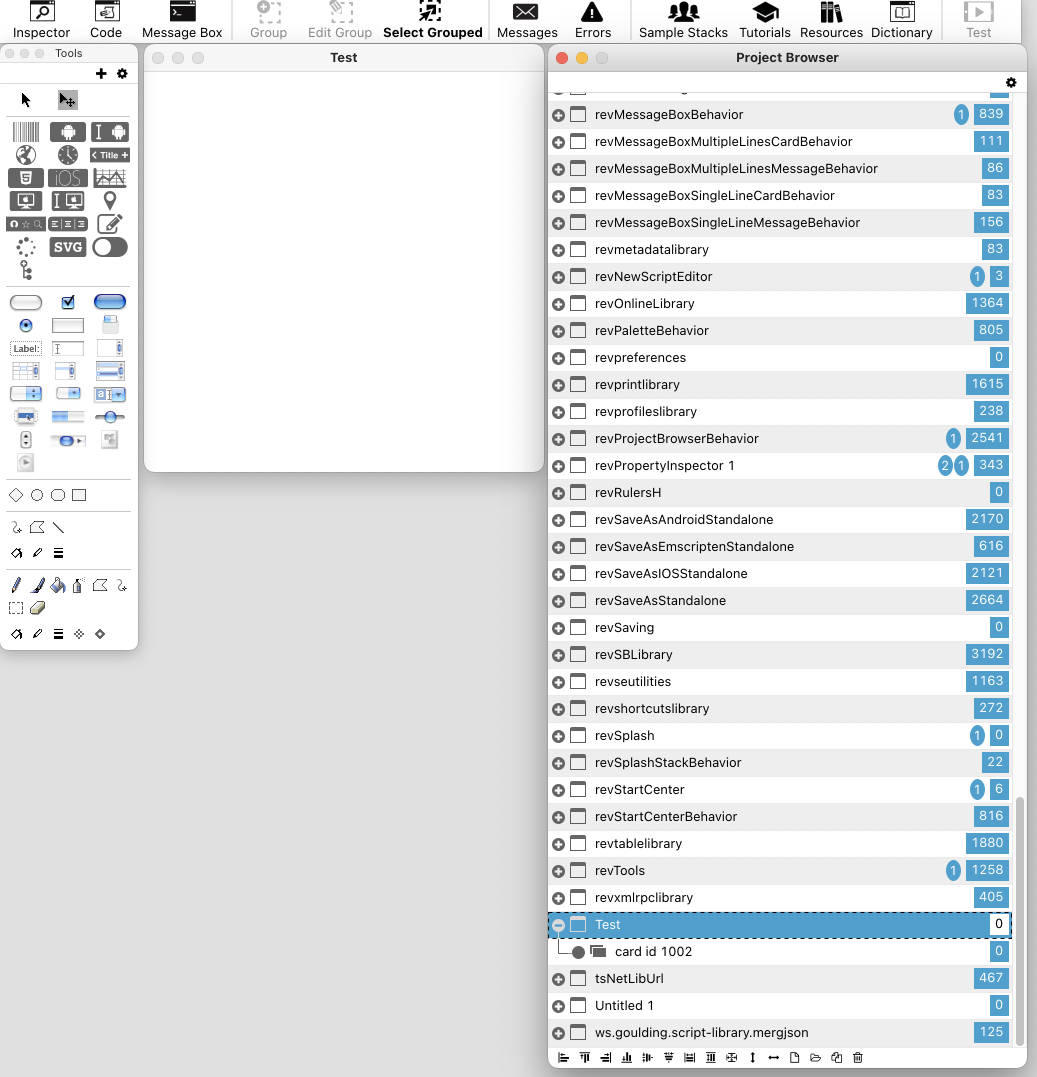This screenshot has width=1037, height=1077.
Task: Pick the rectangle graphic tool
Action: point(79,495)
